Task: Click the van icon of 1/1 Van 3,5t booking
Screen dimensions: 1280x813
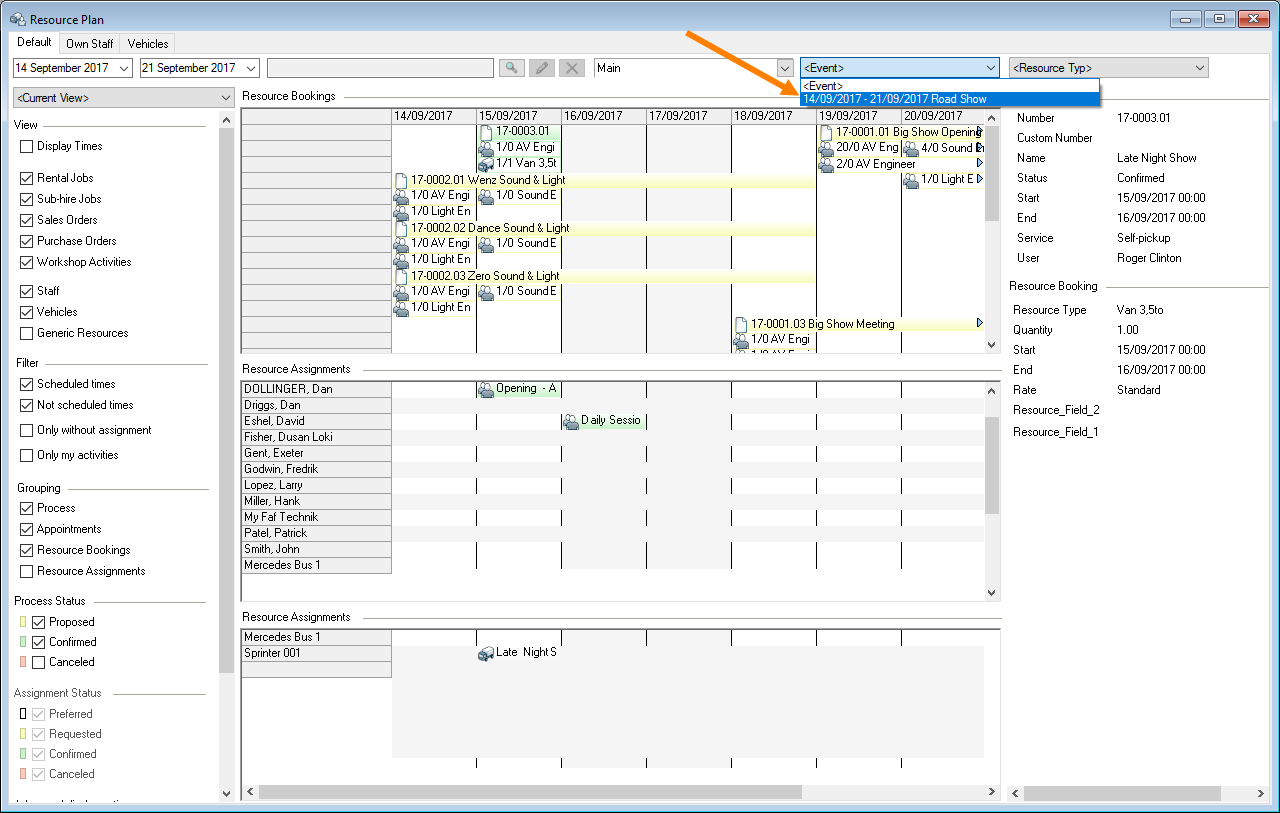Action: [486, 164]
